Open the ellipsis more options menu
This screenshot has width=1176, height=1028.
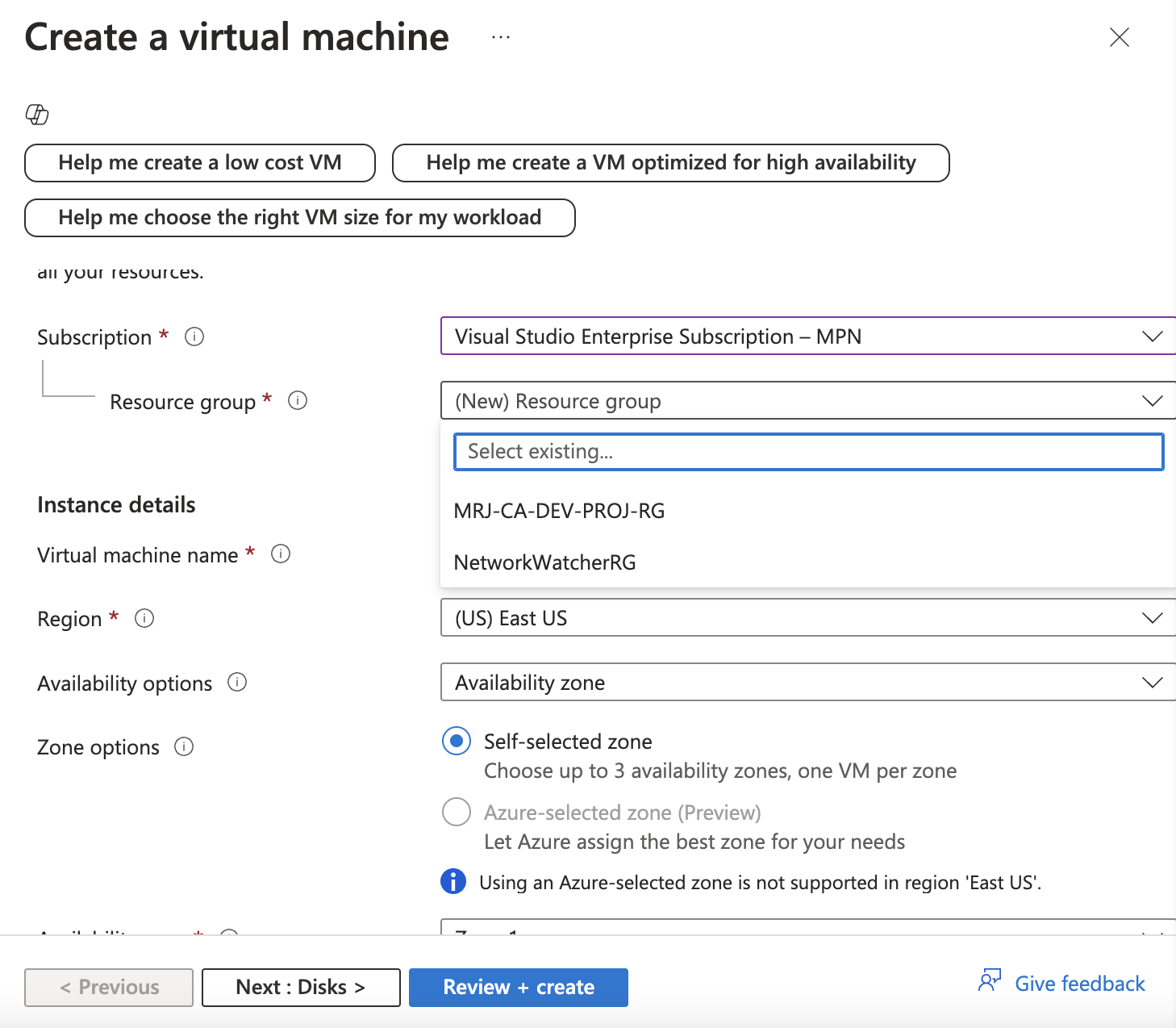click(x=501, y=37)
